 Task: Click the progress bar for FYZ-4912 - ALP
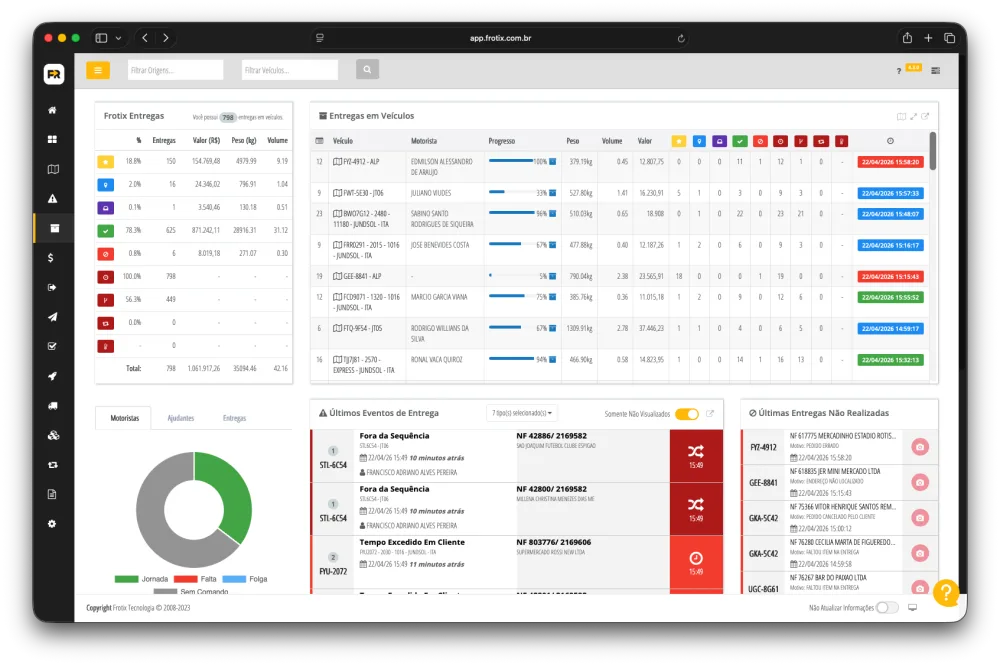point(511,161)
